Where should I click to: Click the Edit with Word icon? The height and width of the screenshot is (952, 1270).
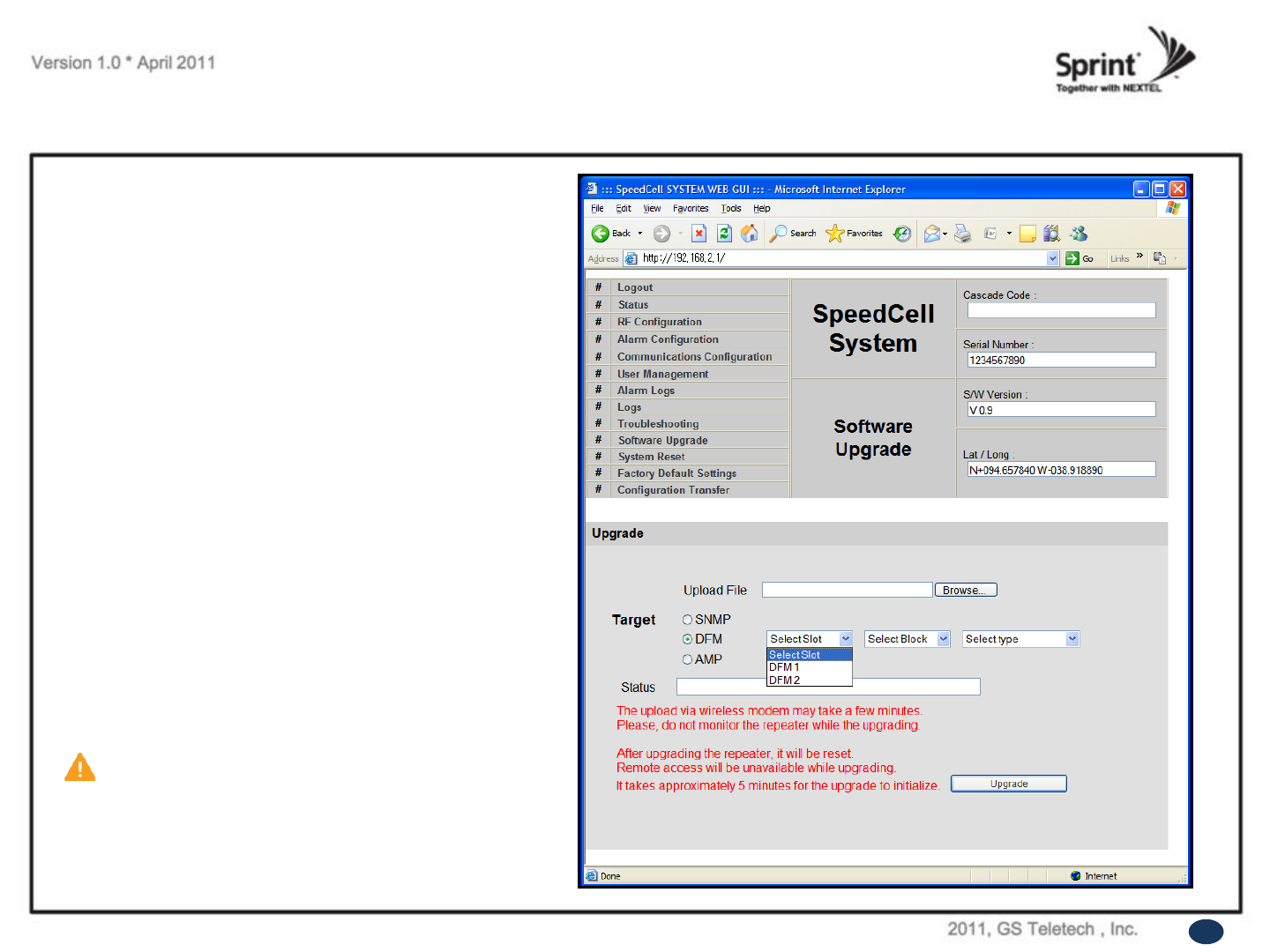click(990, 234)
